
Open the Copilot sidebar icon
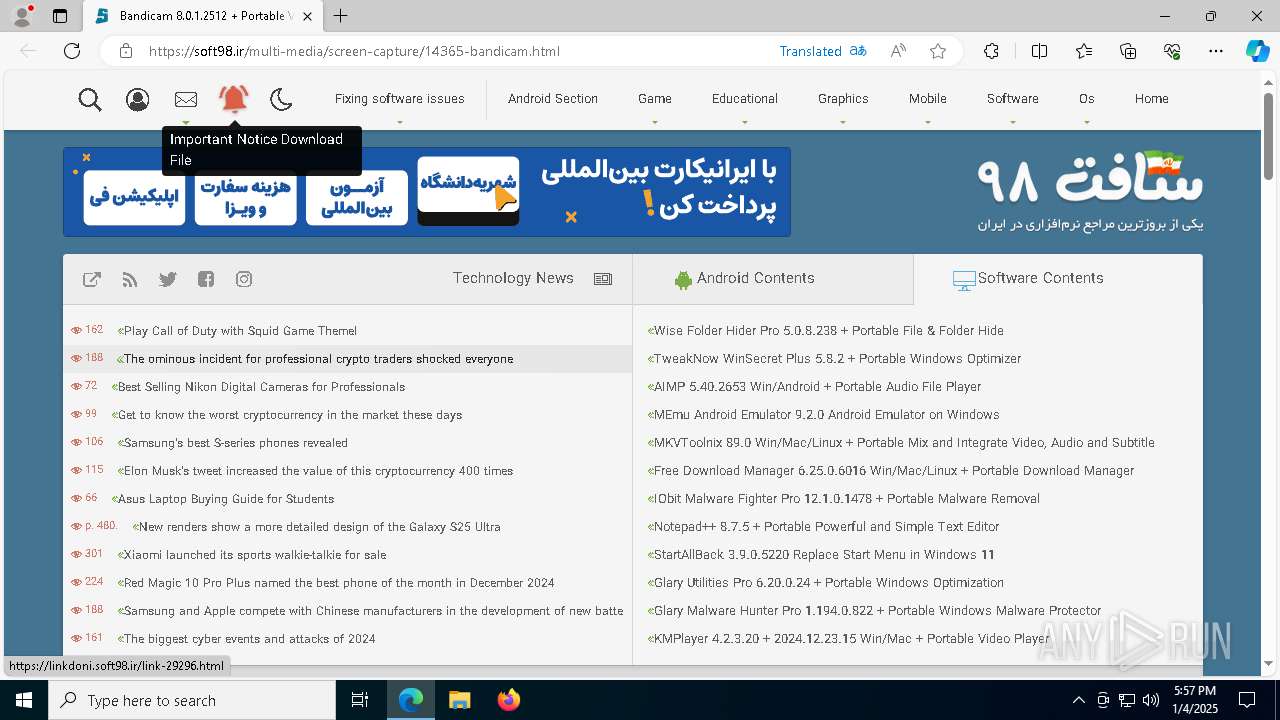(1257, 51)
